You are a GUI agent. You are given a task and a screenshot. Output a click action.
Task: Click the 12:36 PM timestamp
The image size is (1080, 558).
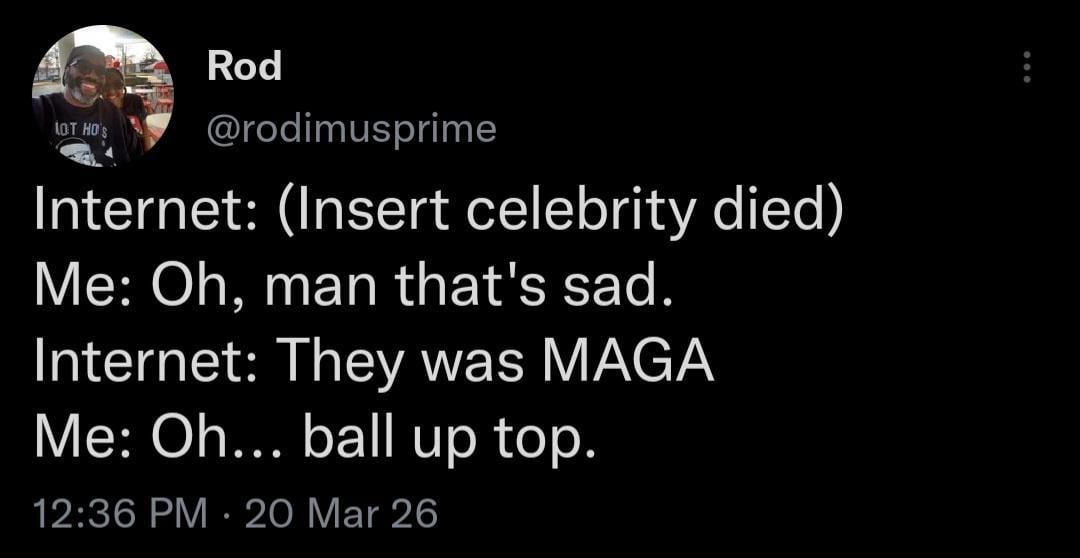(x=120, y=513)
